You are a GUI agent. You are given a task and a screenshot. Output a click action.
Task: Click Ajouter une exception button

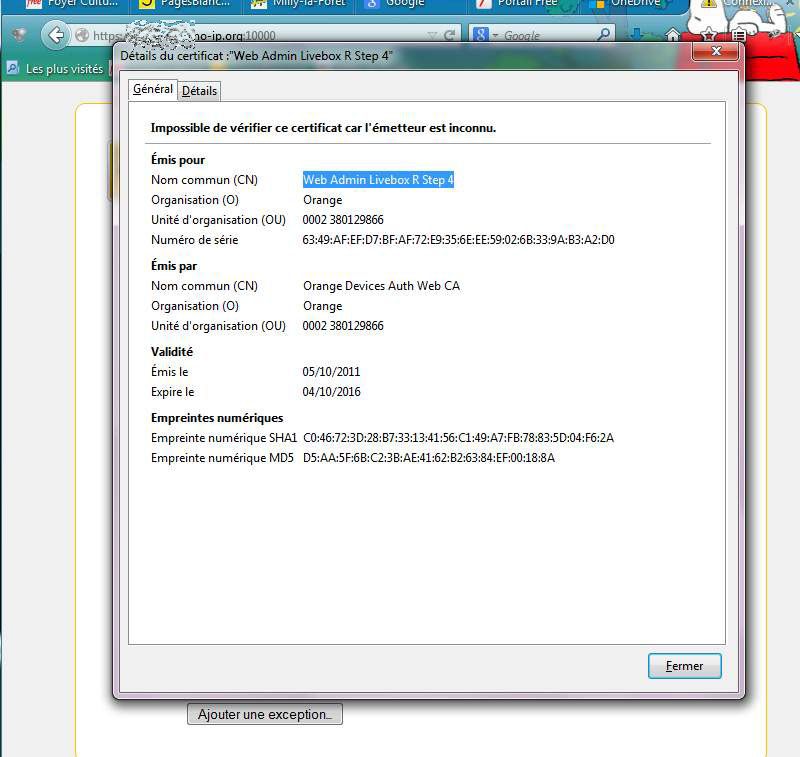point(264,715)
